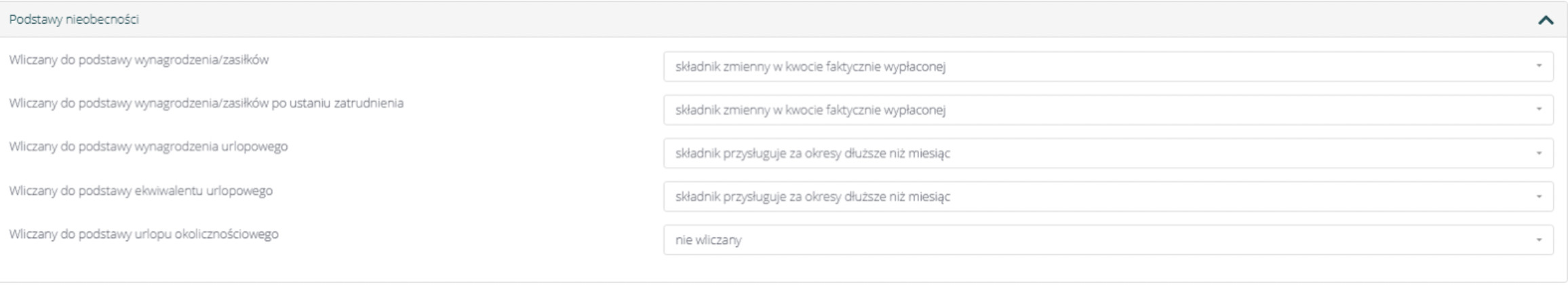Screen dimensions: 1568x285
Task: Open dropdown for zasiłków po ustaniu zatrudnienia
Action: (1107, 110)
